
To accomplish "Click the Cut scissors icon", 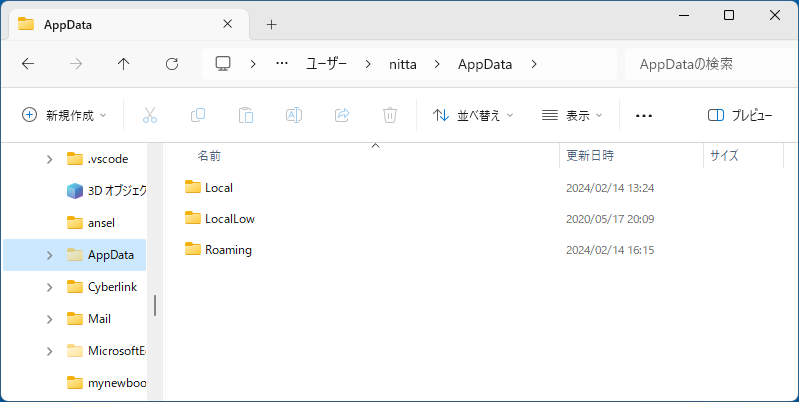I will click(x=150, y=115).
